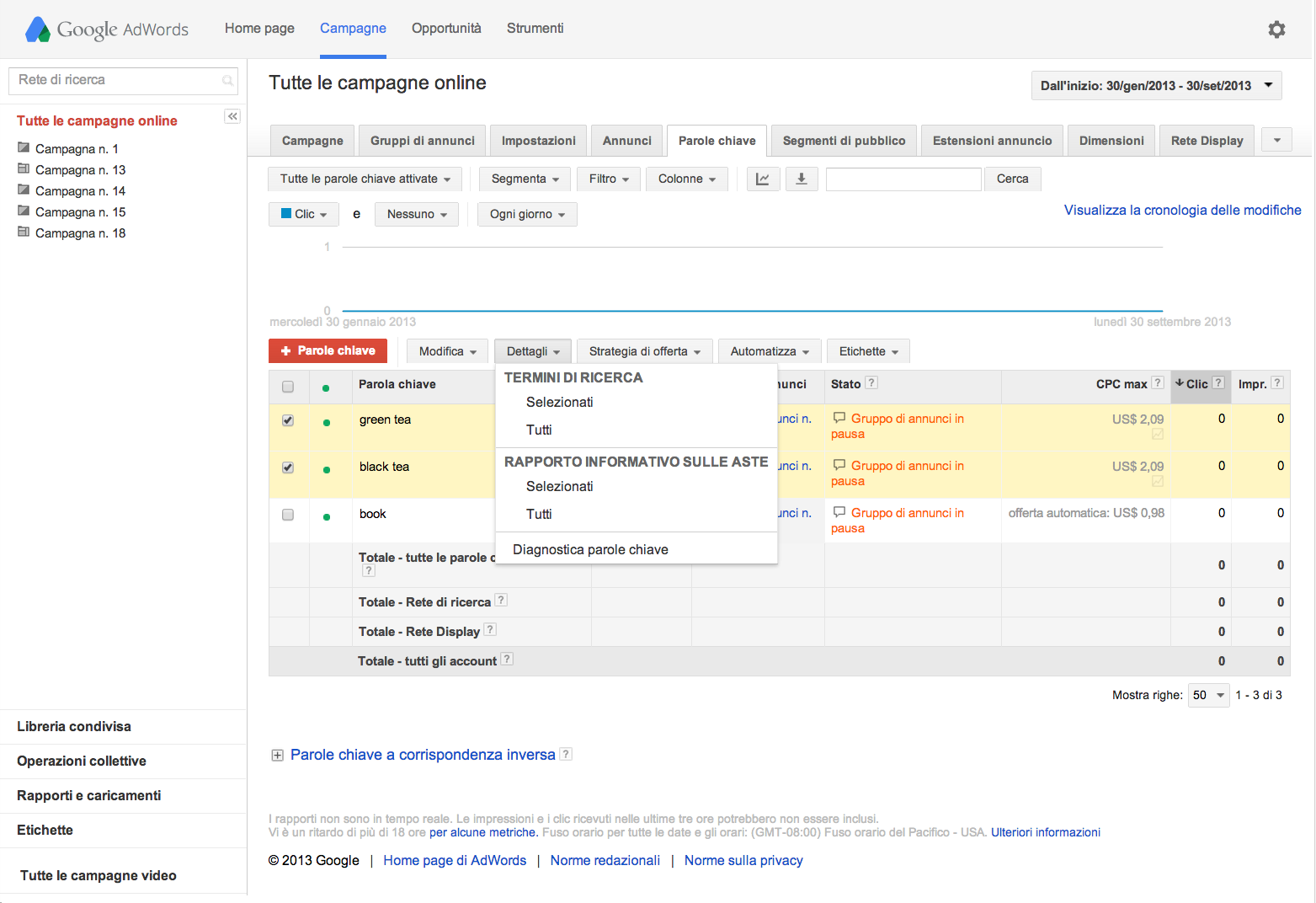Click the help icon next to Impr.

click(1277, 382)
